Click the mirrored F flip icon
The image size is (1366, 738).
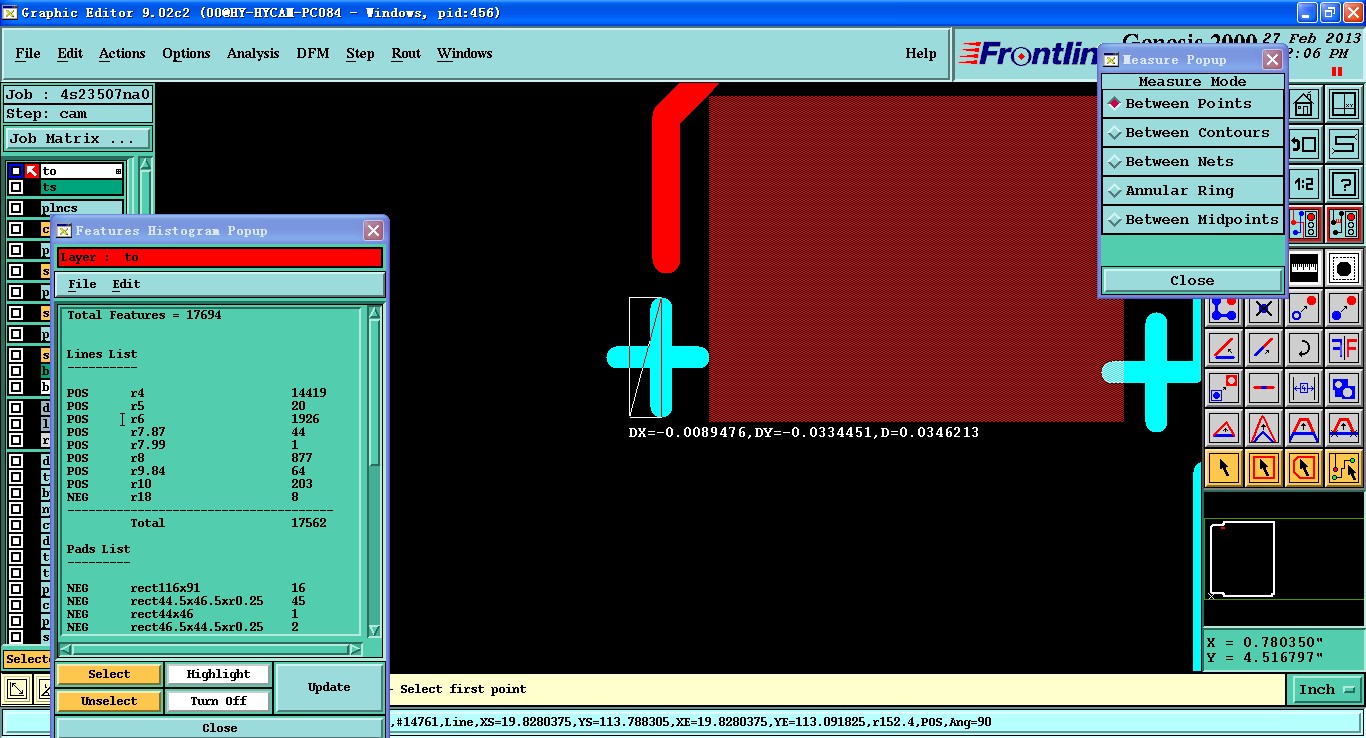[x=1344, y=348]
